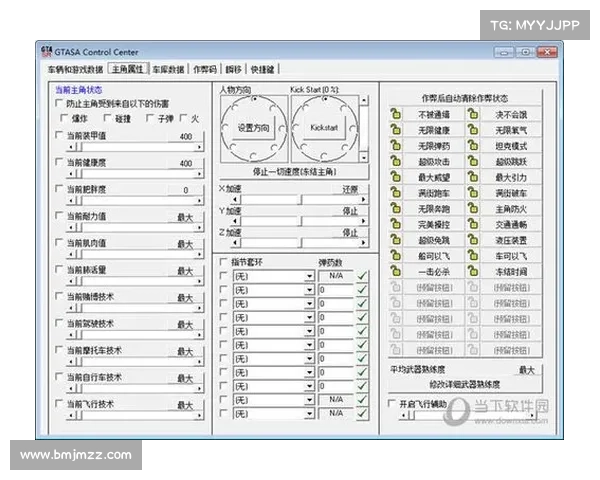Click the 修改详细武器熟练度 button
The height and width of the screenshot is (480, 600).
coord(464,384)
